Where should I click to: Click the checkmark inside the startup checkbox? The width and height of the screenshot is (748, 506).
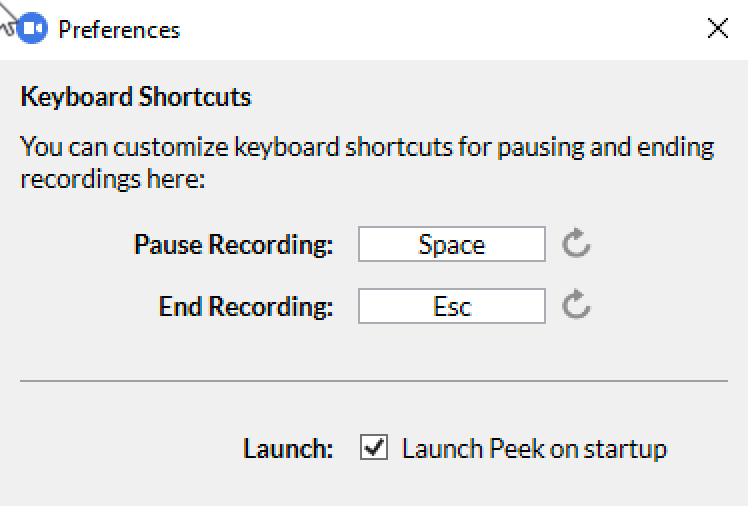point(374,447)
